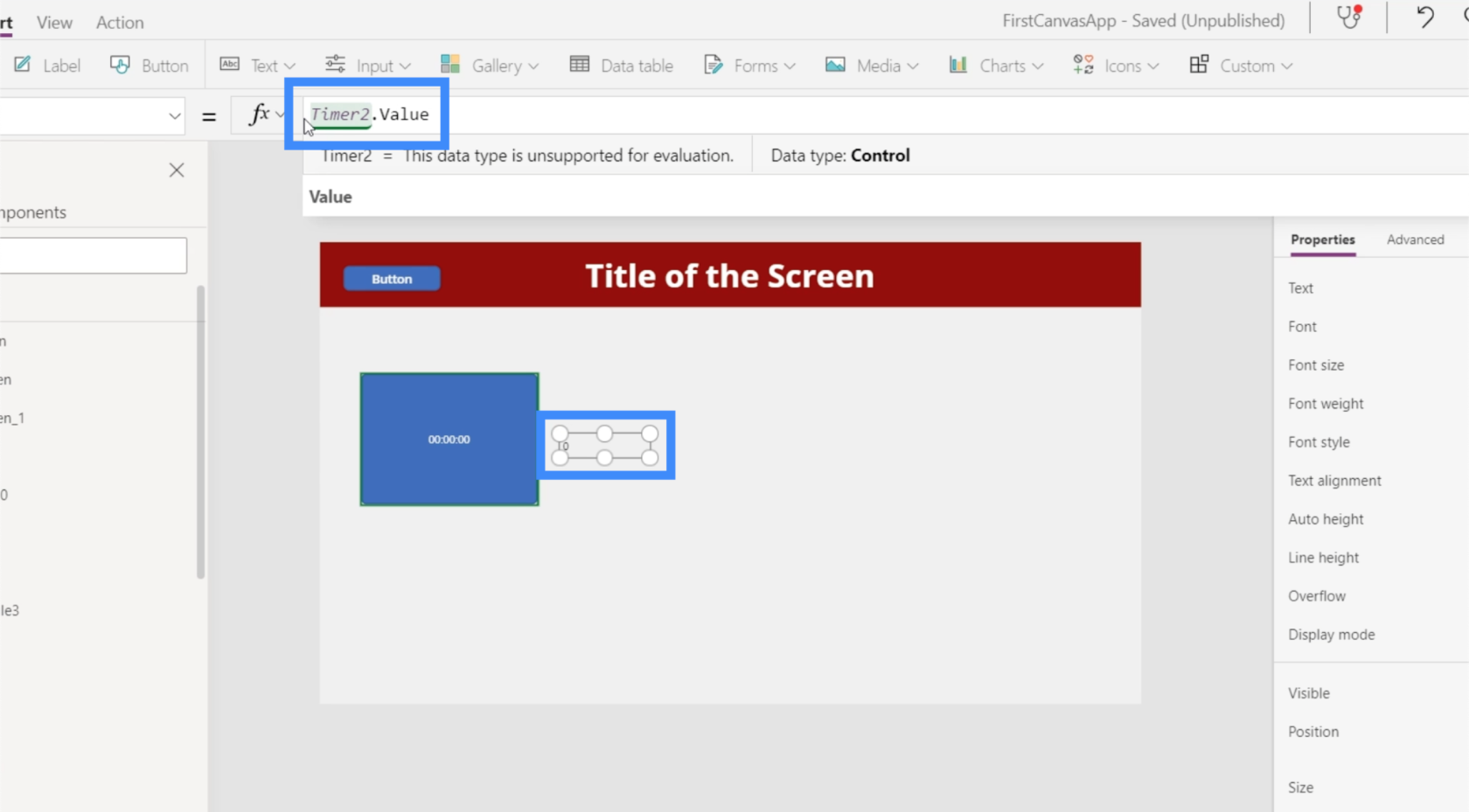
Task: Select the label control beside timer
Action: (605, 446)
